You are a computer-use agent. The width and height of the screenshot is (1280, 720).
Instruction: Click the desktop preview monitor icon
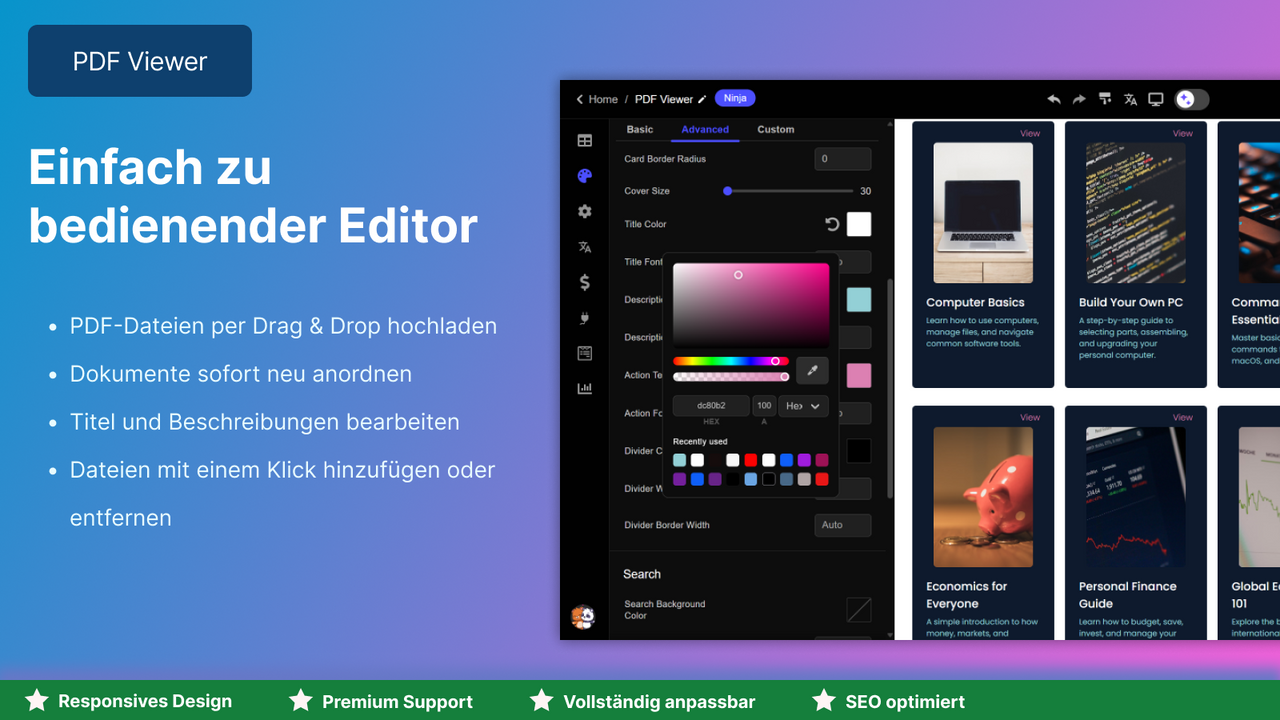point(1156,99)
